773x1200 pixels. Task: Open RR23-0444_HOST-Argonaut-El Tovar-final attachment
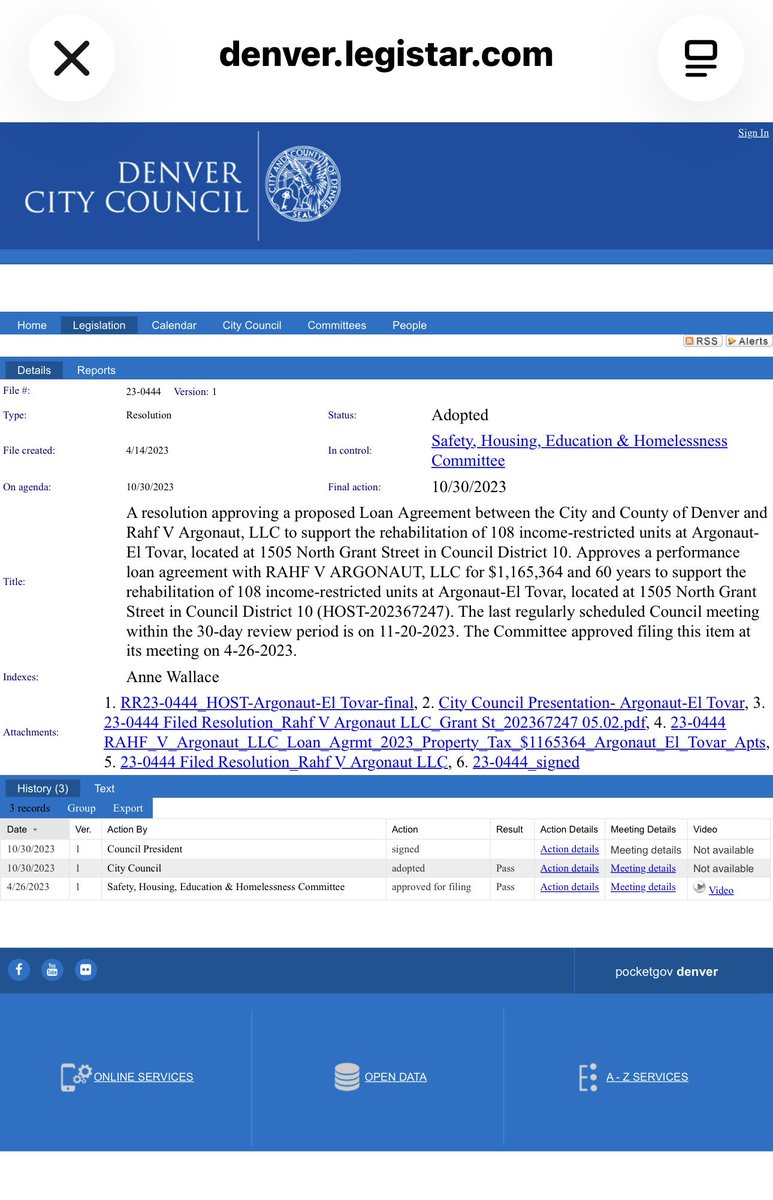(x=267, y=703)
